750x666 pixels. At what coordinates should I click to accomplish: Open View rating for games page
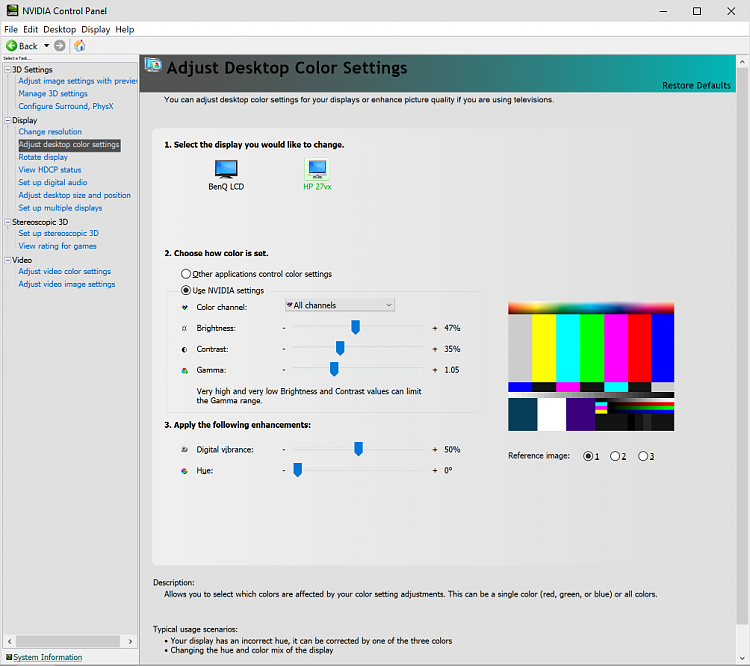pos(57,246)
